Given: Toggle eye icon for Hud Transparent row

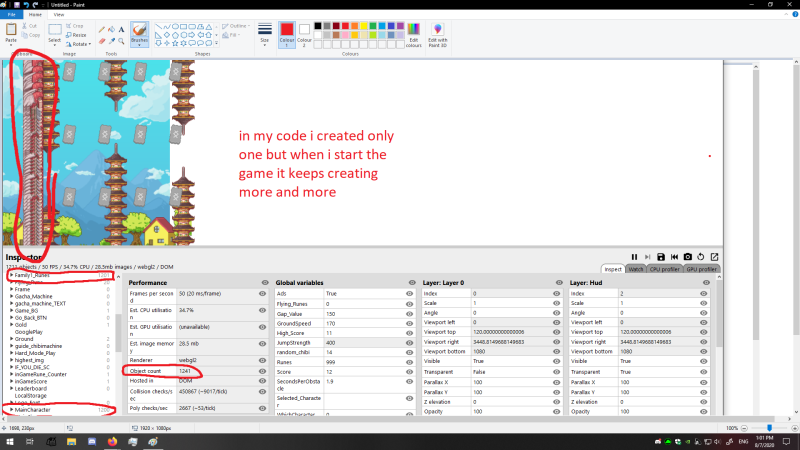Looking at the screenshot, I should [704, 371].
